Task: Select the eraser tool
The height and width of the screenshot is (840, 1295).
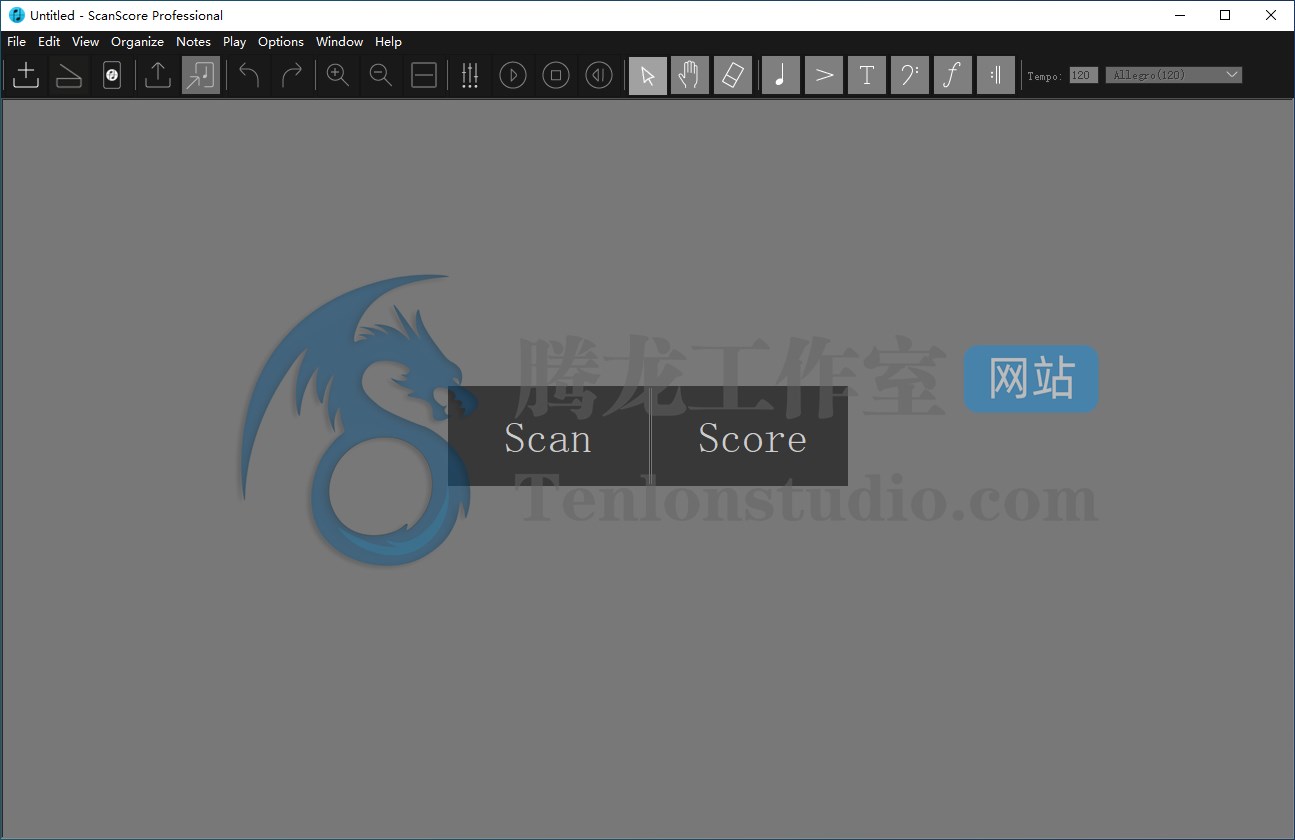Action: [x=733, y=76]
